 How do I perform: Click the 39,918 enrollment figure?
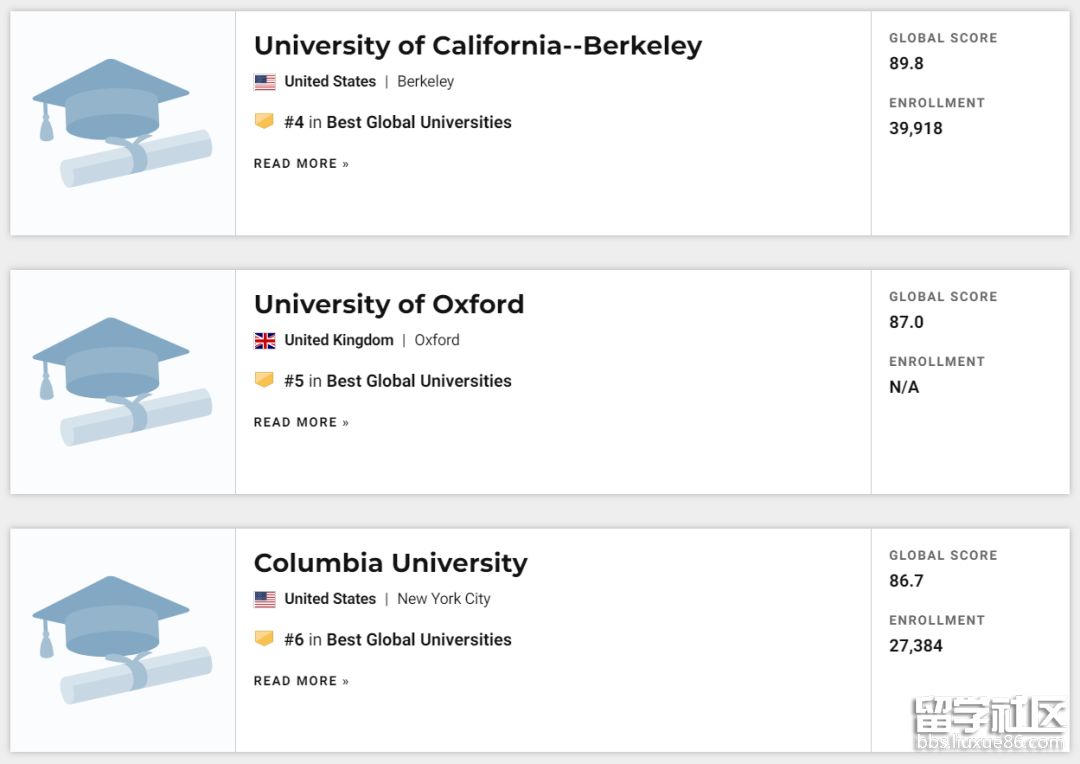[916, 128]
